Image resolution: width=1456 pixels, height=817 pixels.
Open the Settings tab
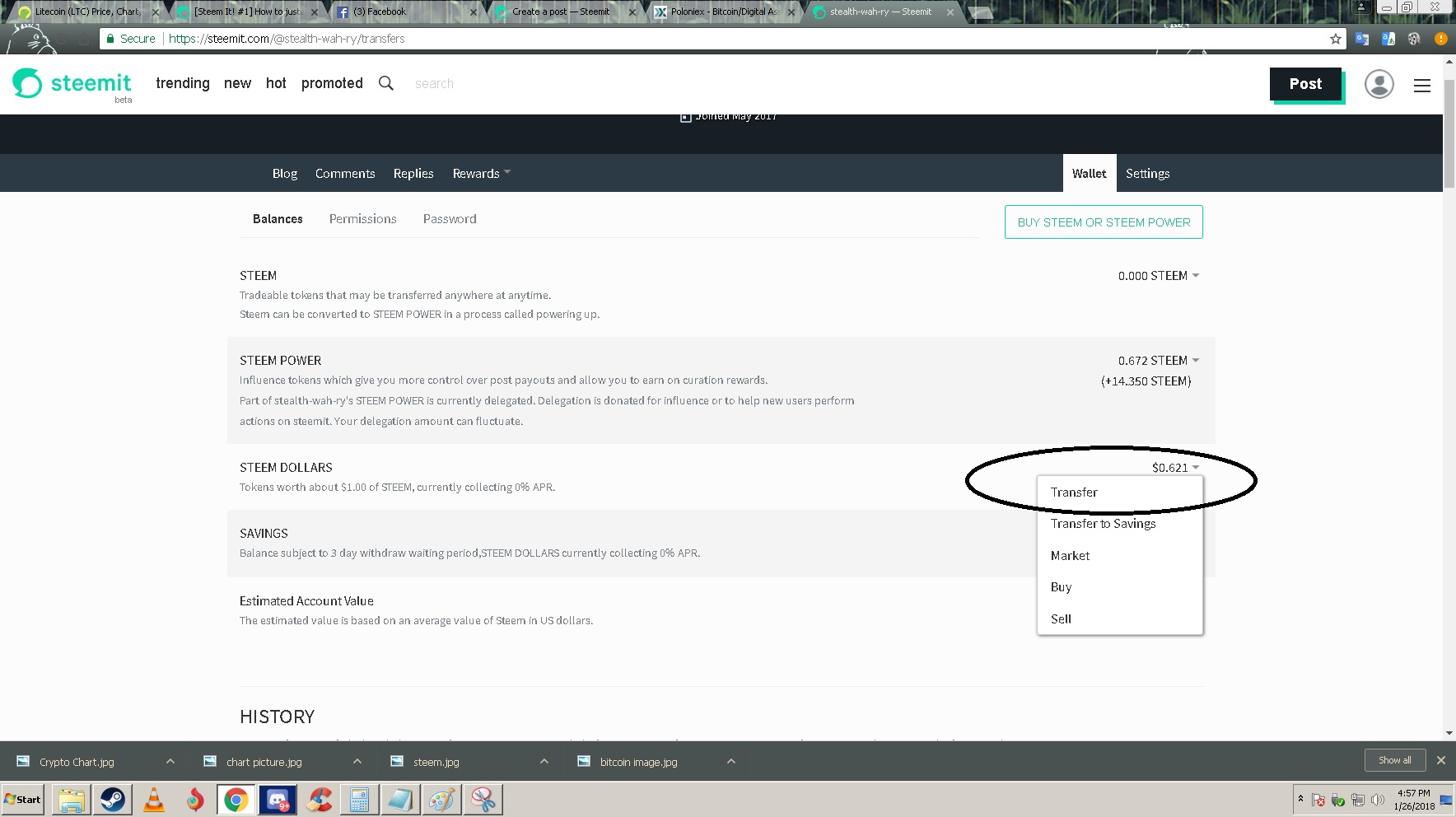point(1147,173)
